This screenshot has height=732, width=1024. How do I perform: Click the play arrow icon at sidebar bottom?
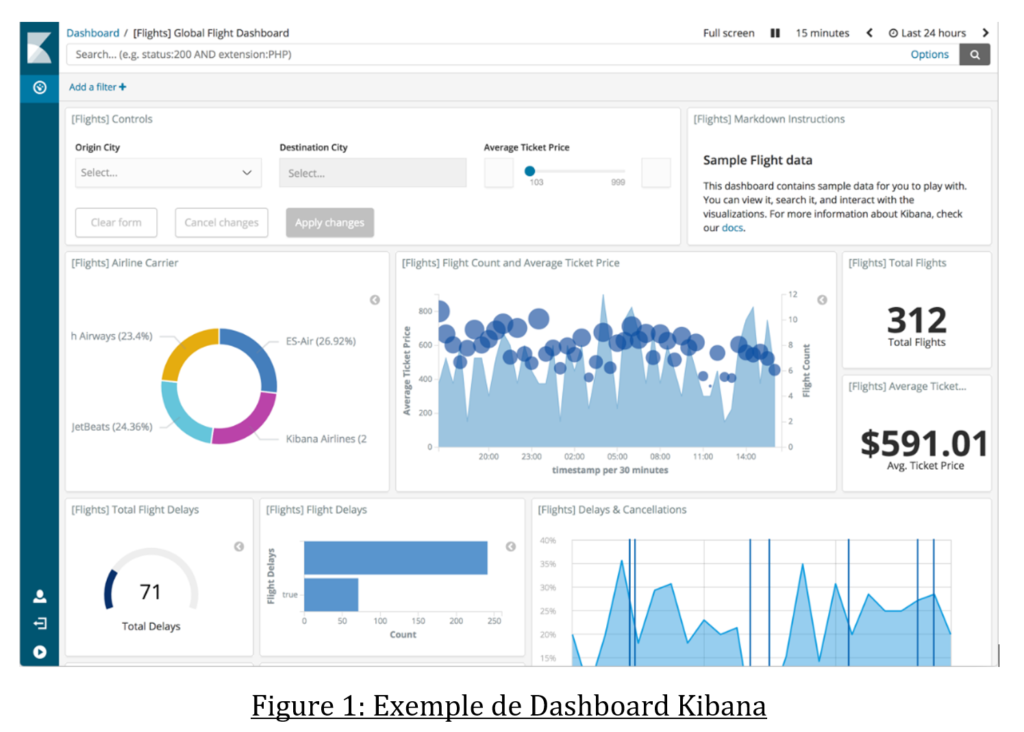[40, 652]
